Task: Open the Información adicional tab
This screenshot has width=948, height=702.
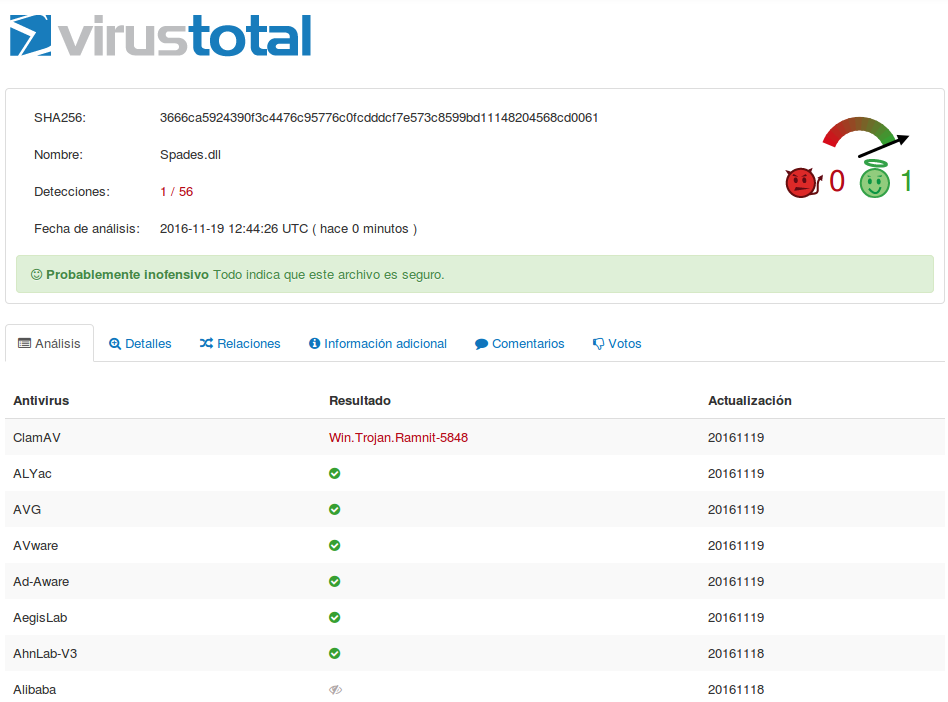Action: (378, 343)
